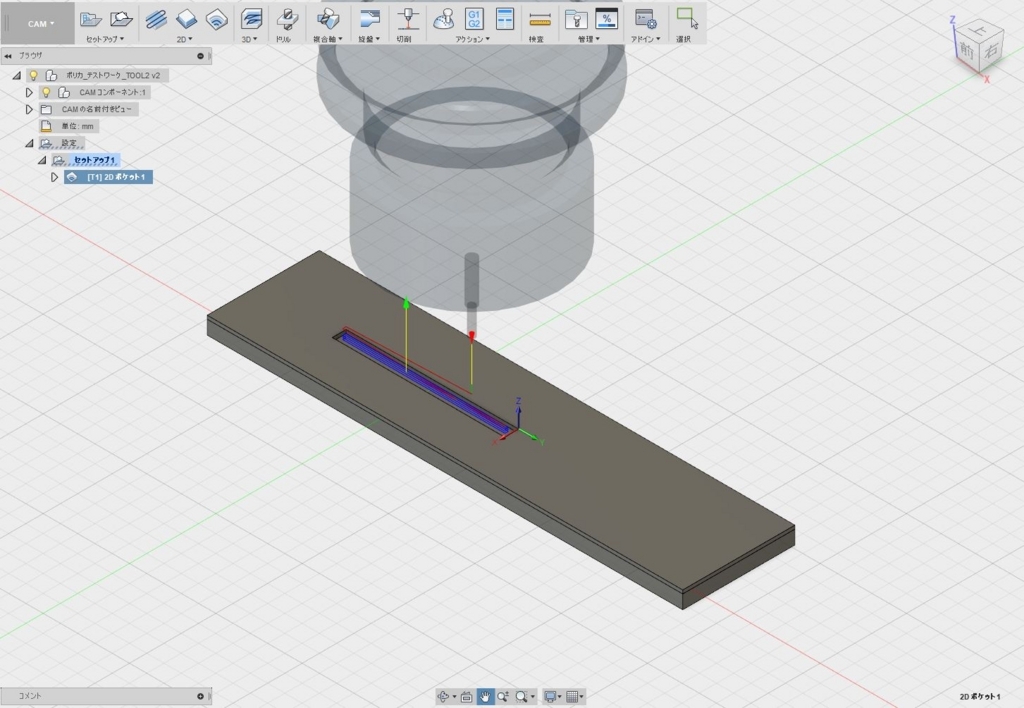Select CAM コンポーネント:1 in browser tree

(x=112, y=92)
